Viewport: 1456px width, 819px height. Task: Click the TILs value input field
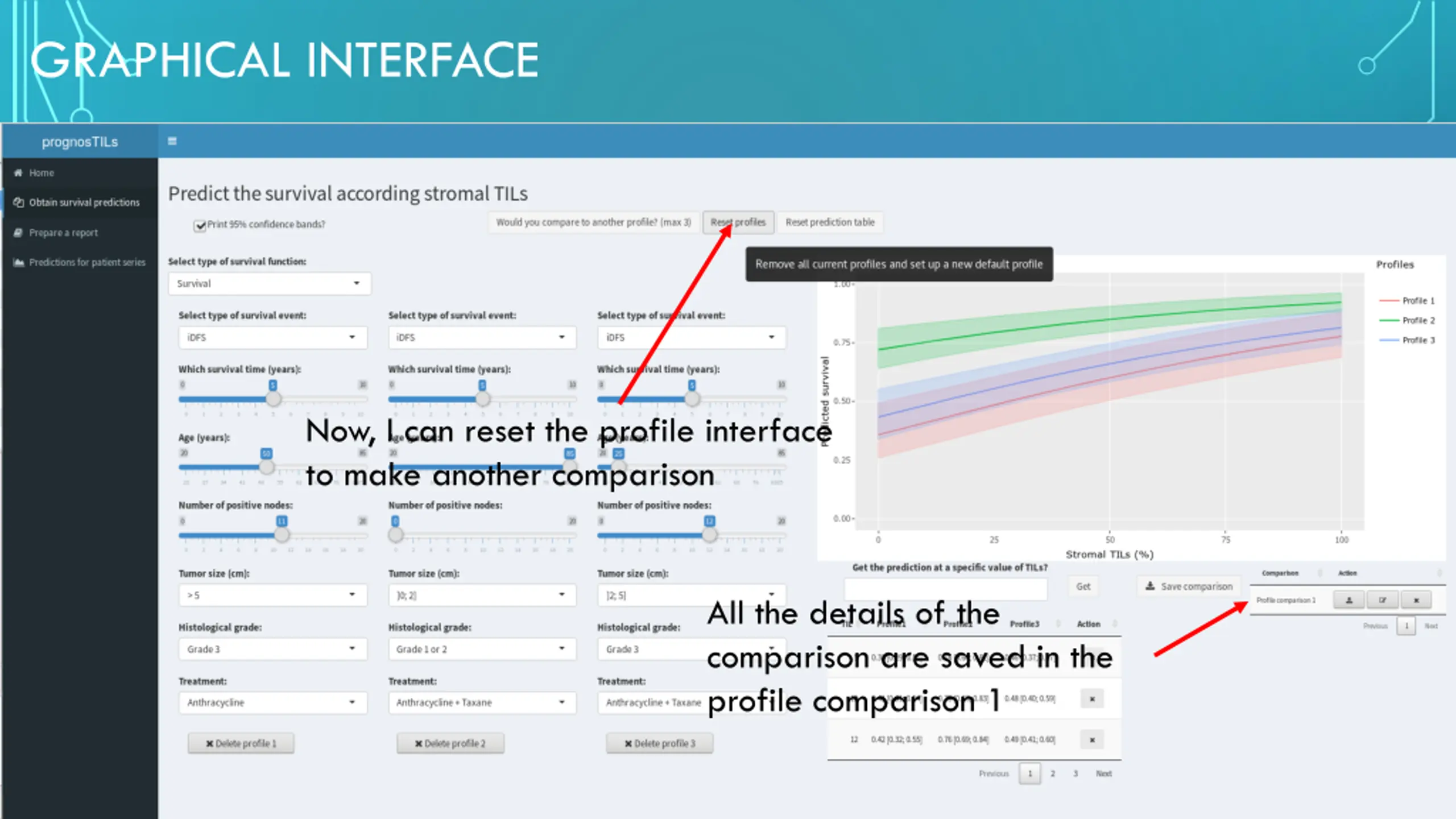pos(945,589)
